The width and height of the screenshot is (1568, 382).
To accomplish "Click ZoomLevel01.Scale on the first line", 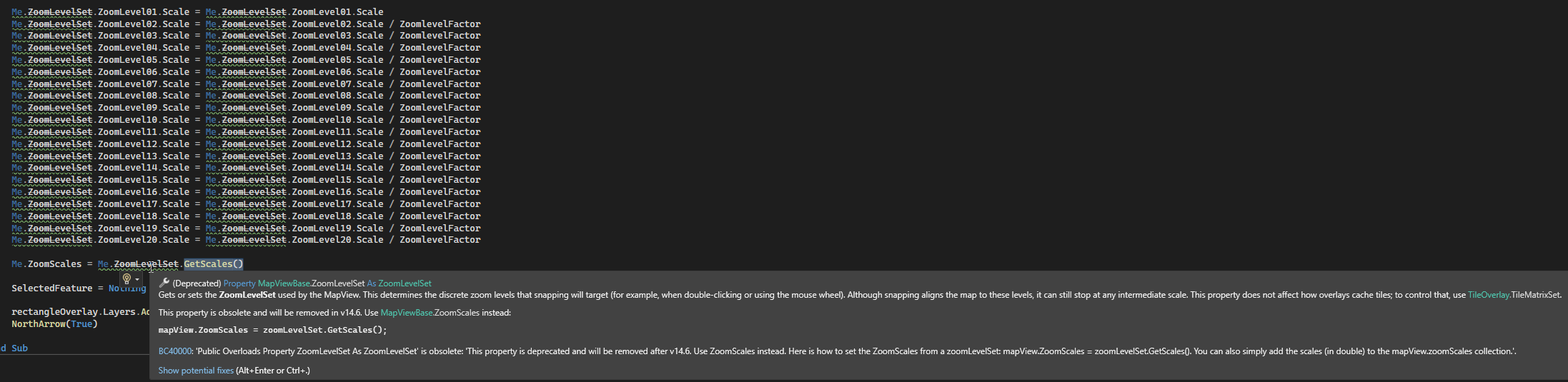I will pos(144,12).
